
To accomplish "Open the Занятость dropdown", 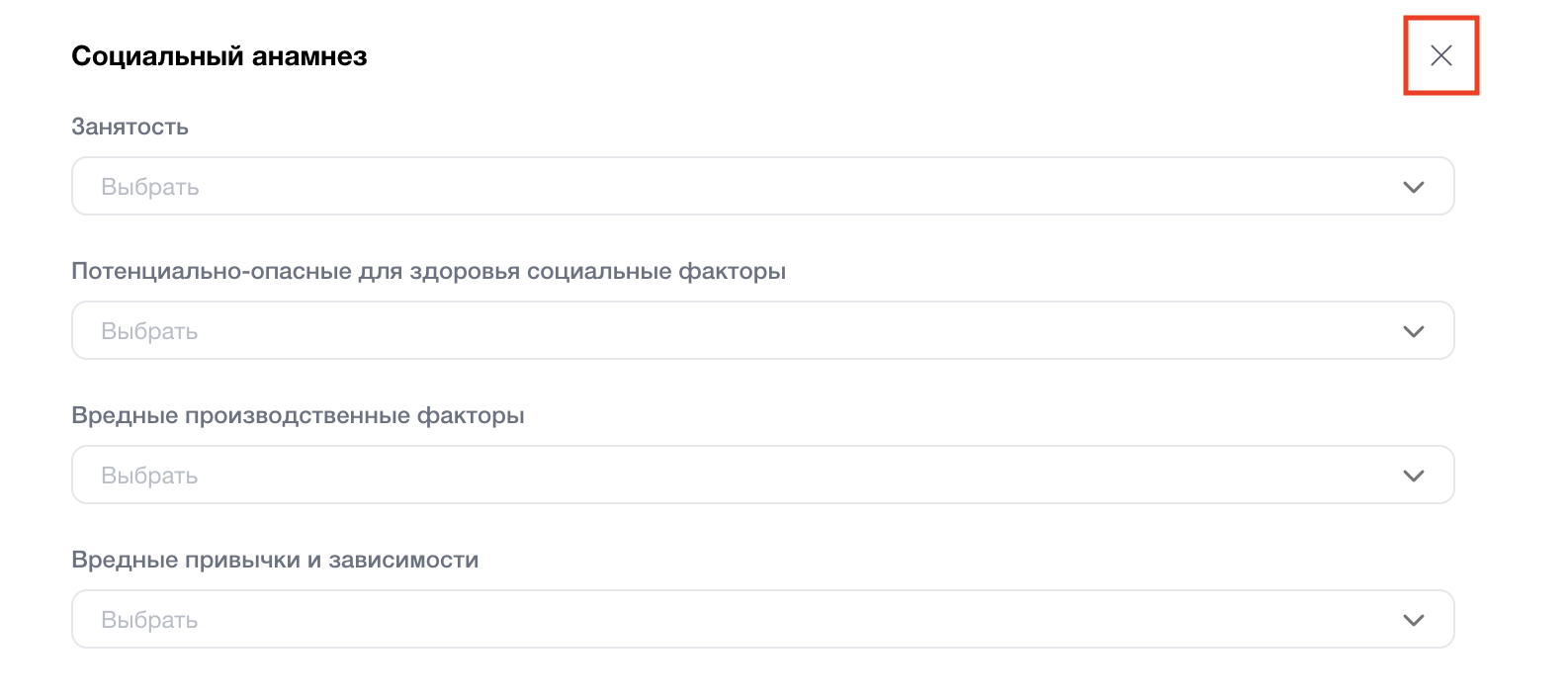I will point(761,187).
